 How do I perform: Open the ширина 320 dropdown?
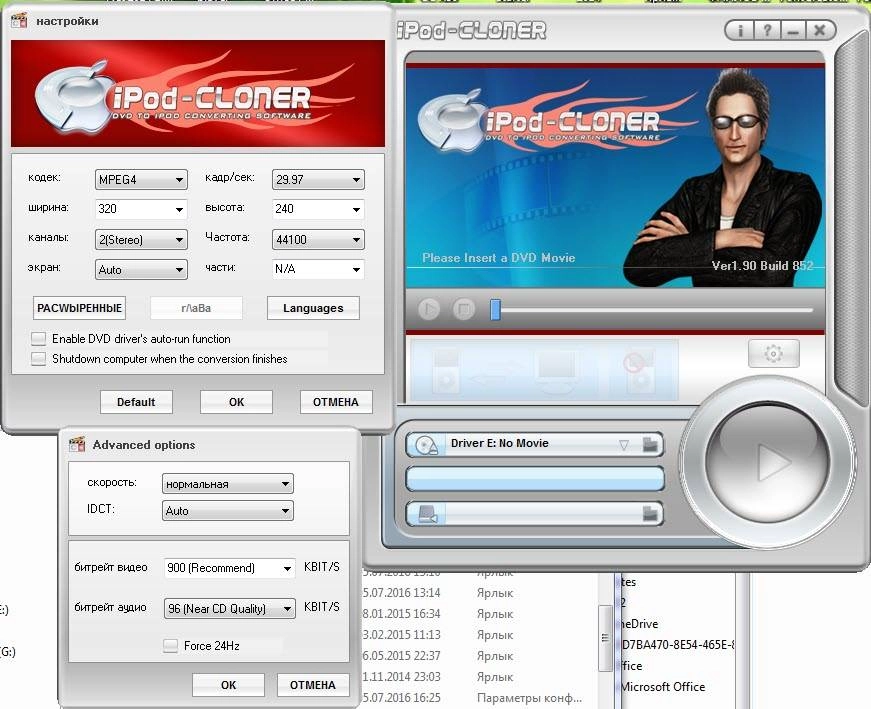coord(141,209)
